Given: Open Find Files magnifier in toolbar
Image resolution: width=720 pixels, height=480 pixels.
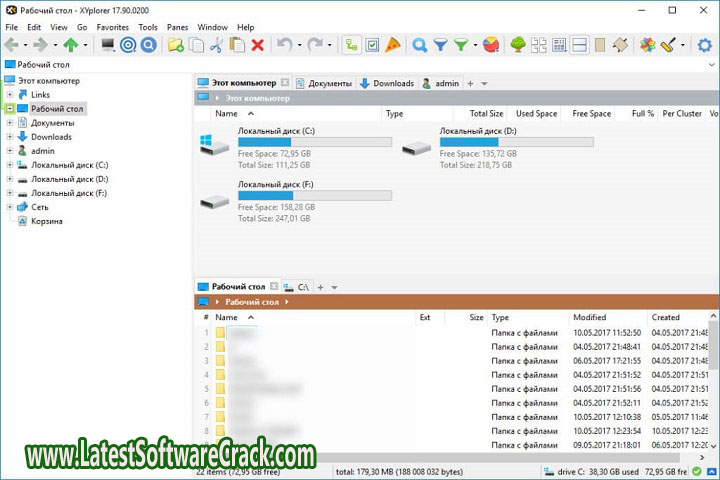Looking at the screenshot, I should 420,45.
